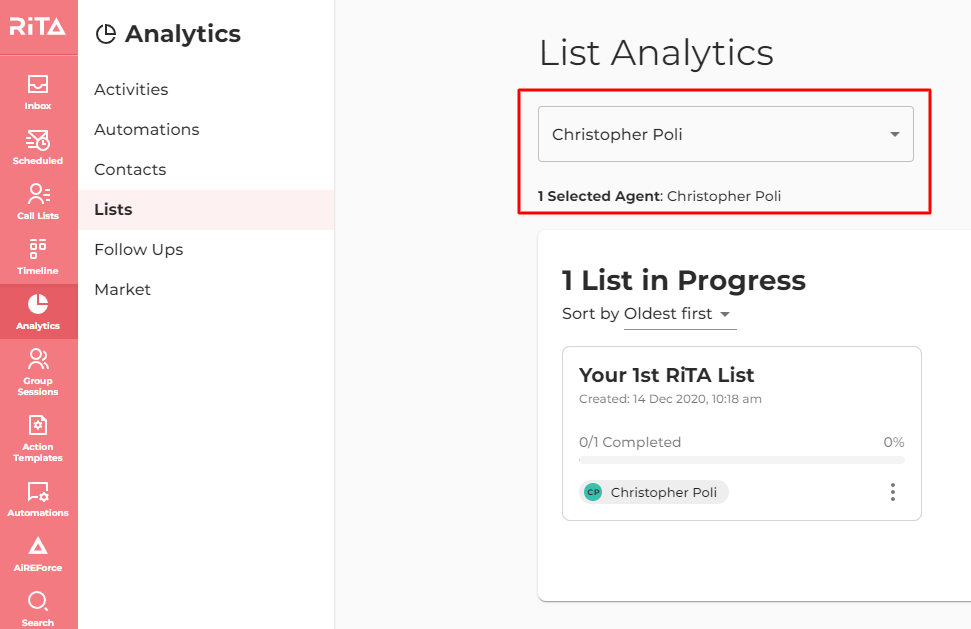Open Action Templates icon
The height and width of the screenshot is (629, 971).
click(38, 438)
